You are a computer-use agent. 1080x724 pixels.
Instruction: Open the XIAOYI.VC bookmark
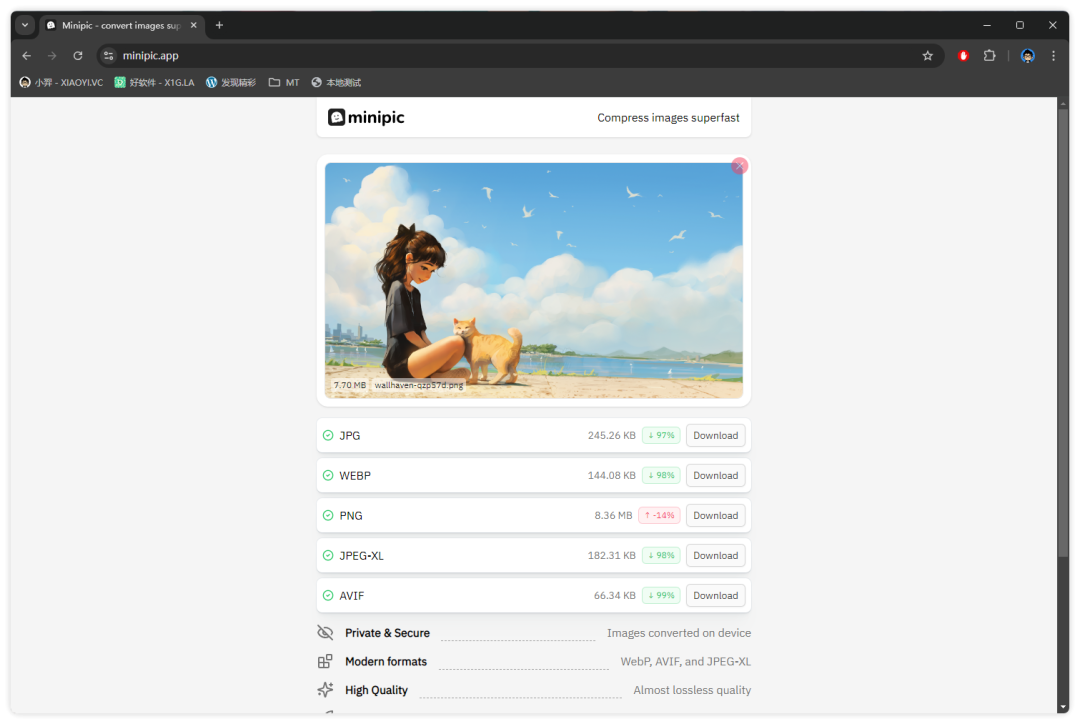pos(61,83)
